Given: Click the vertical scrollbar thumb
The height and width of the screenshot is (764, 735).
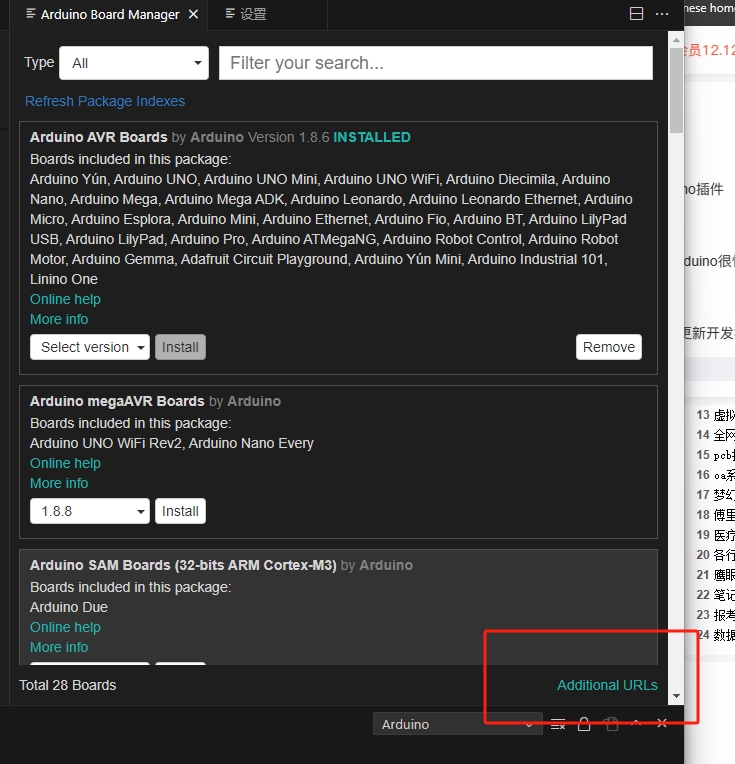Looking at the screenshot, I should (x=676, y=91).
